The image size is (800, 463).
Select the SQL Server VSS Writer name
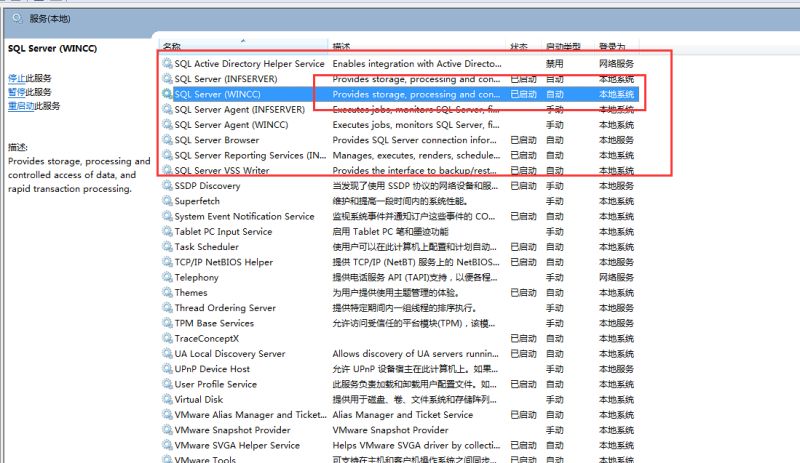(221, 170)
